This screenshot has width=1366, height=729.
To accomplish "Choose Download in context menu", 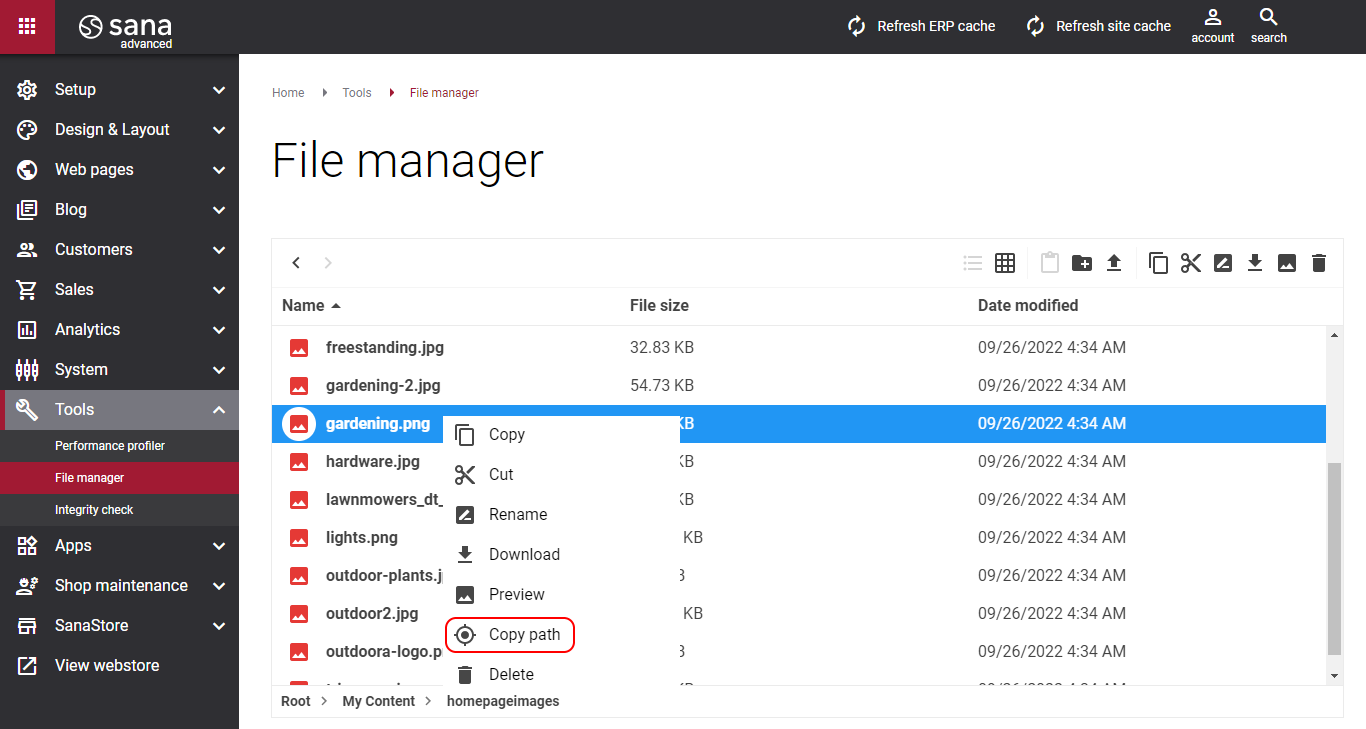I will (x=561, y=555).
